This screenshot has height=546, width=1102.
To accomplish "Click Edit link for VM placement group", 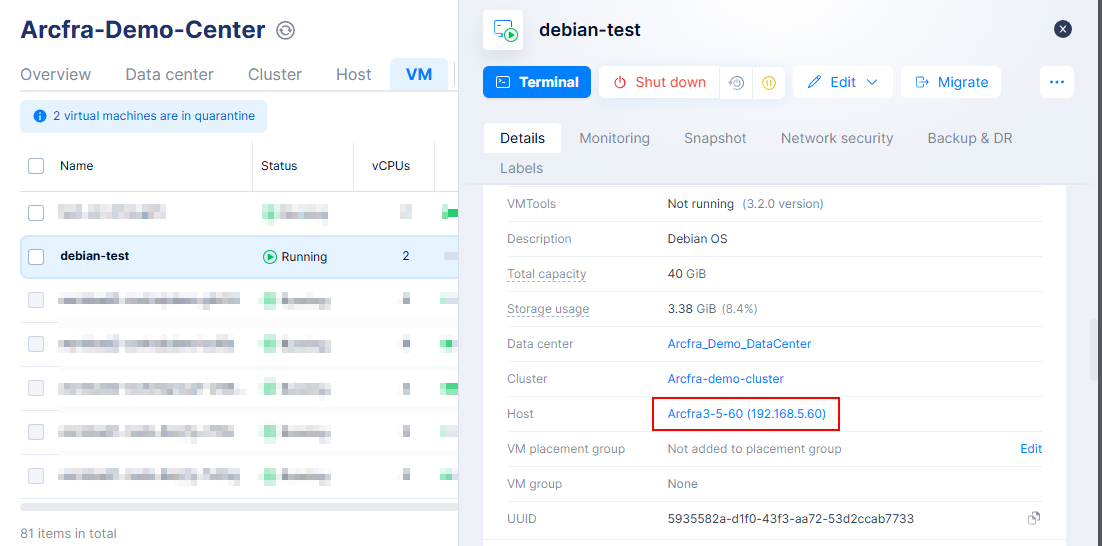I will tap(1031, 449).
